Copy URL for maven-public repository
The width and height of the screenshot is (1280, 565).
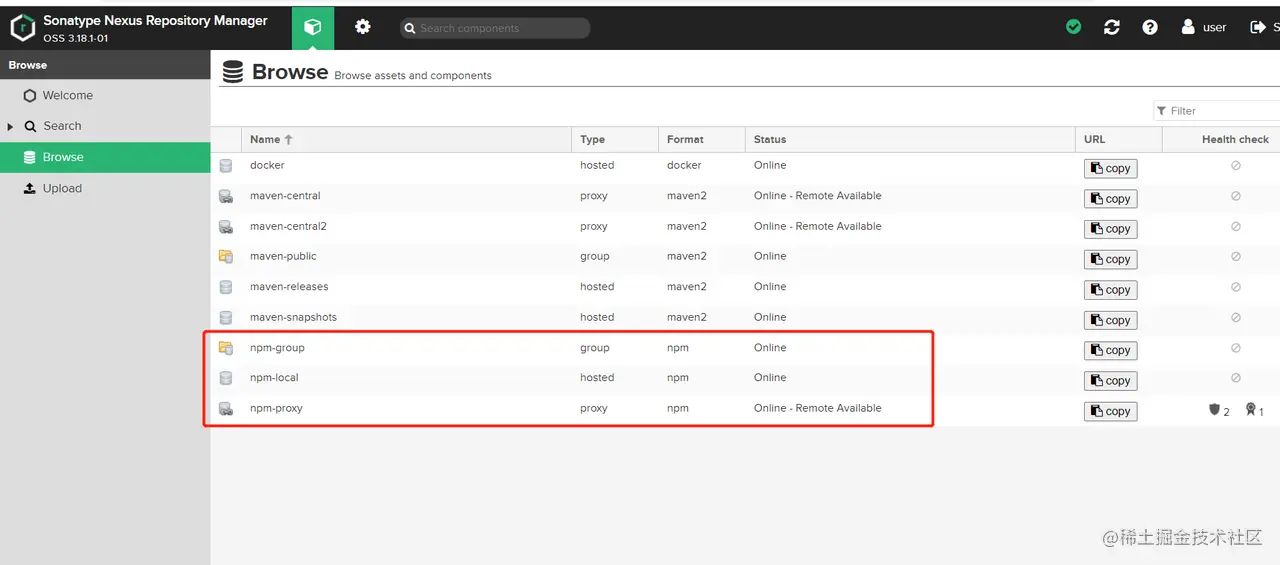click(1110, 259)
